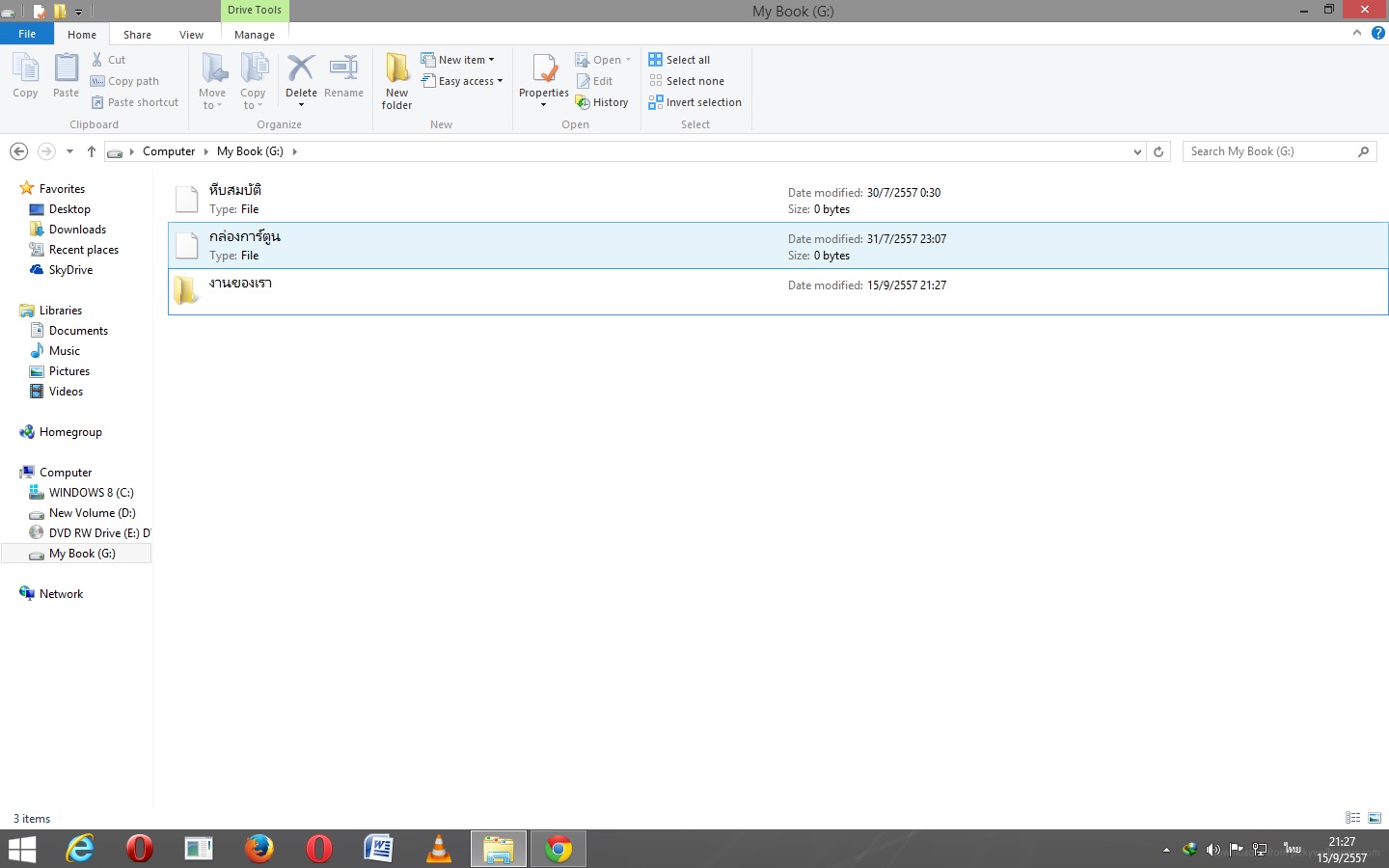Open the Move to menu

point(212,81)
